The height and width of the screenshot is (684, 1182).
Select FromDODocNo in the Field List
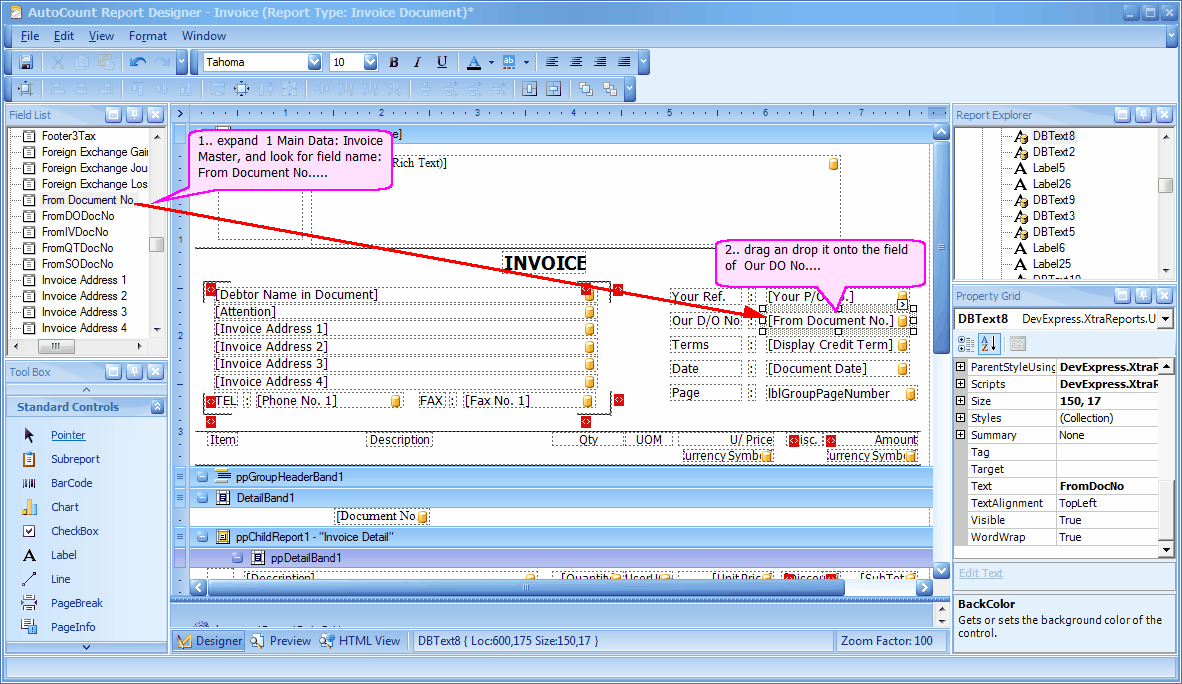[78, 216]
